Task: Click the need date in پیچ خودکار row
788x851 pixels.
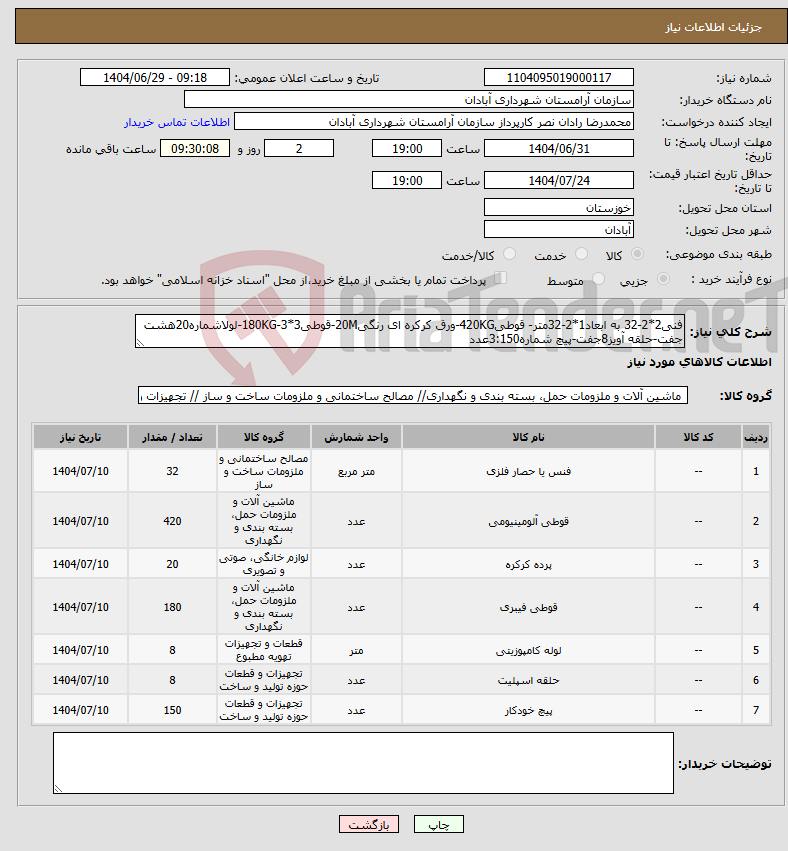Action: (x=80, y=710)
